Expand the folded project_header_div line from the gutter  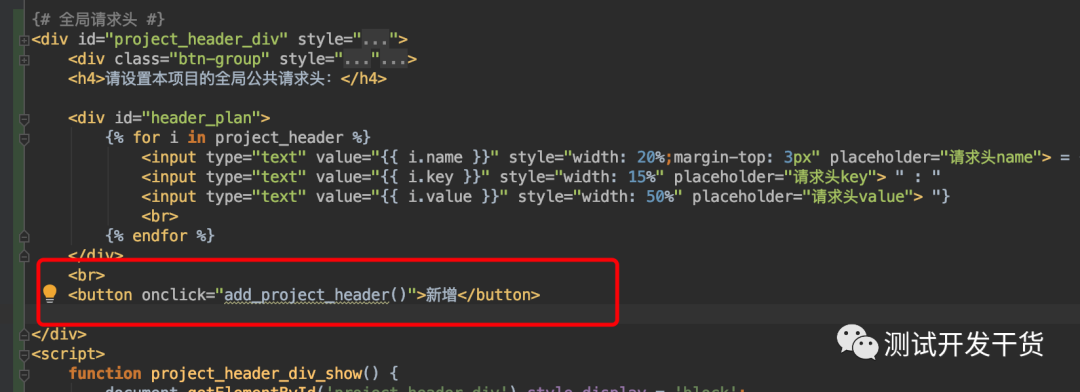click(25, 40)
